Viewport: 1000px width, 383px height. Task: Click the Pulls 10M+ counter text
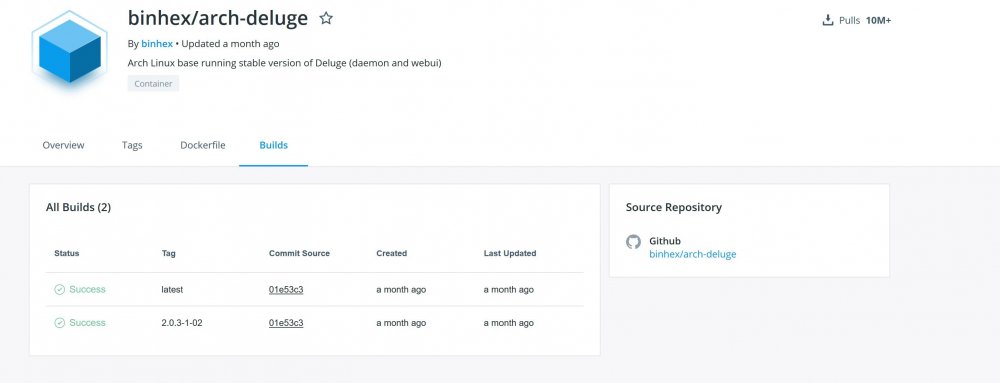(865, 20)
